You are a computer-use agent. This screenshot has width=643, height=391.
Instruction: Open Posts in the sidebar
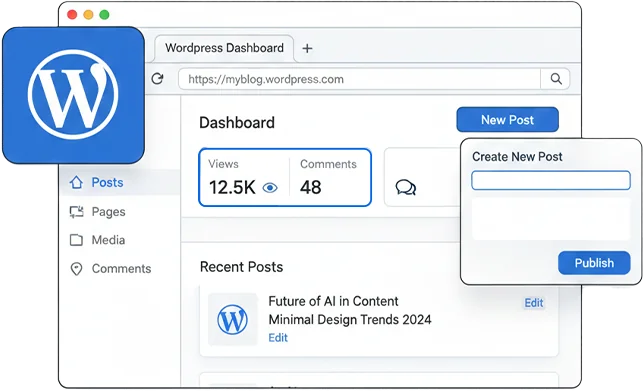pos(107,183)
